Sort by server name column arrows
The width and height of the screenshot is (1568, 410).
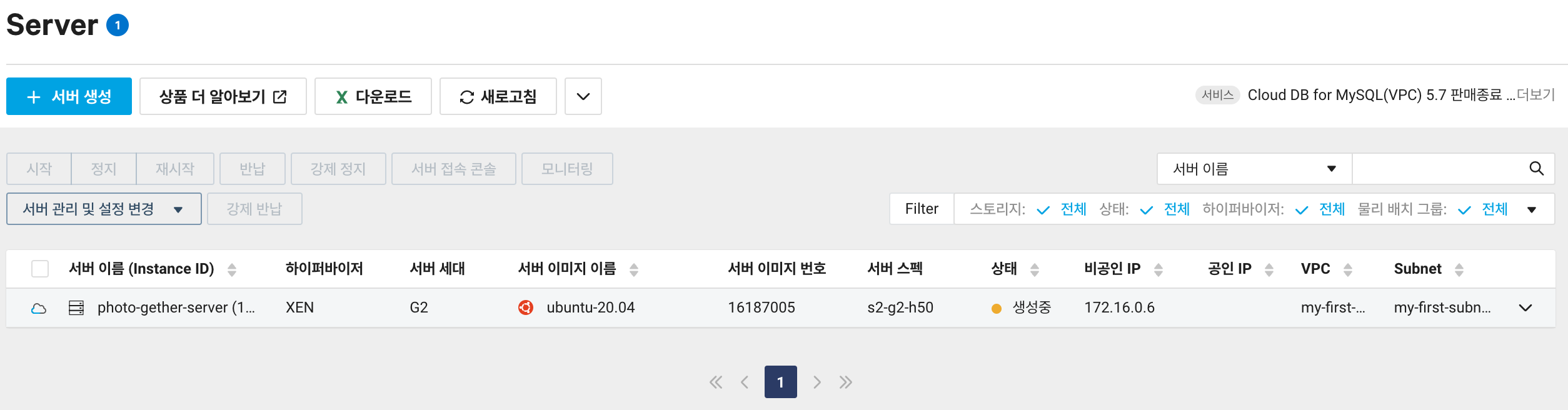(232, 269)
